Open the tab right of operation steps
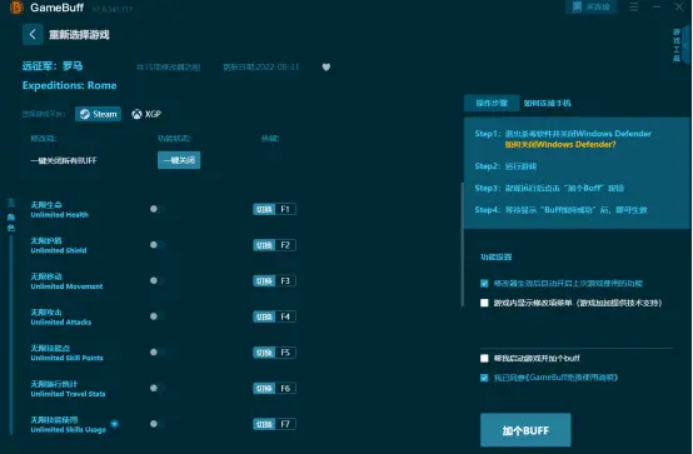Viewport: 693px width, 454px height. click(x=547, y=103)
